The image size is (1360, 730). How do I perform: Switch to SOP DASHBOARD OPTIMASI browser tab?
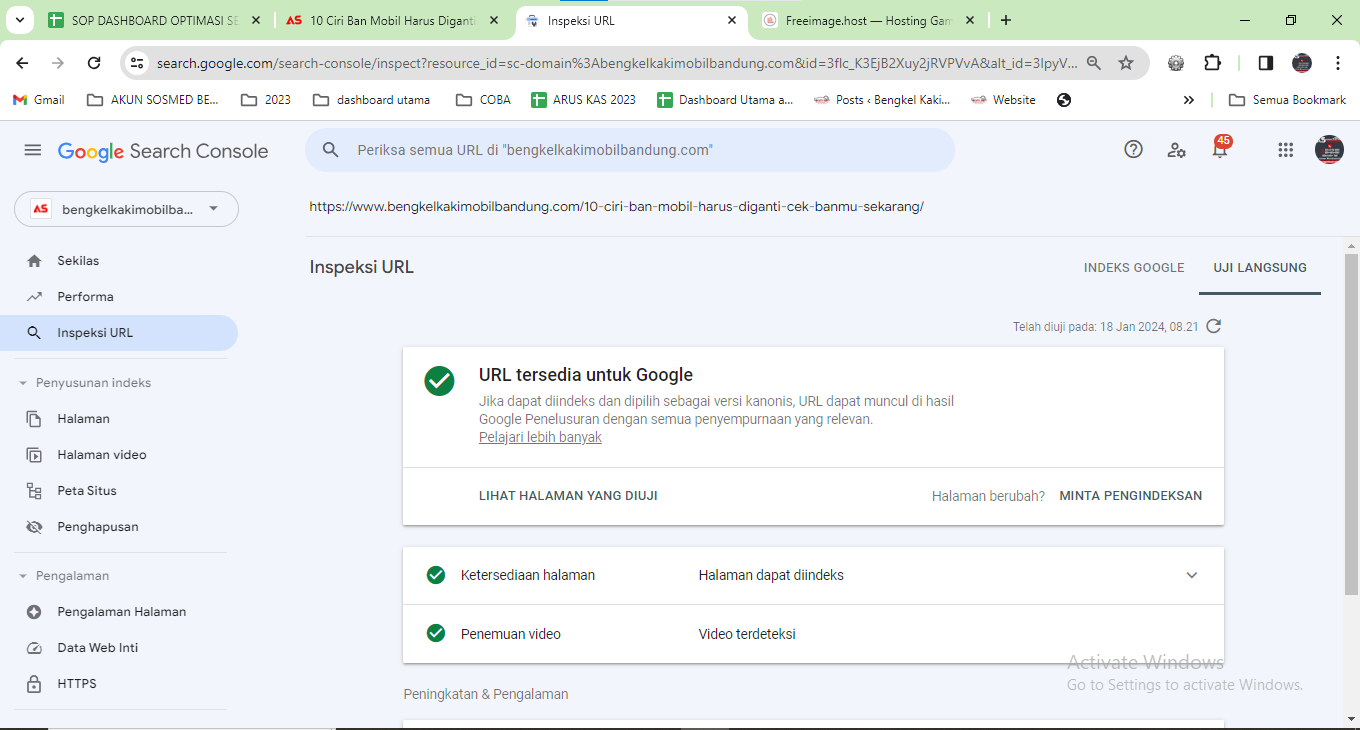point(155,20)
